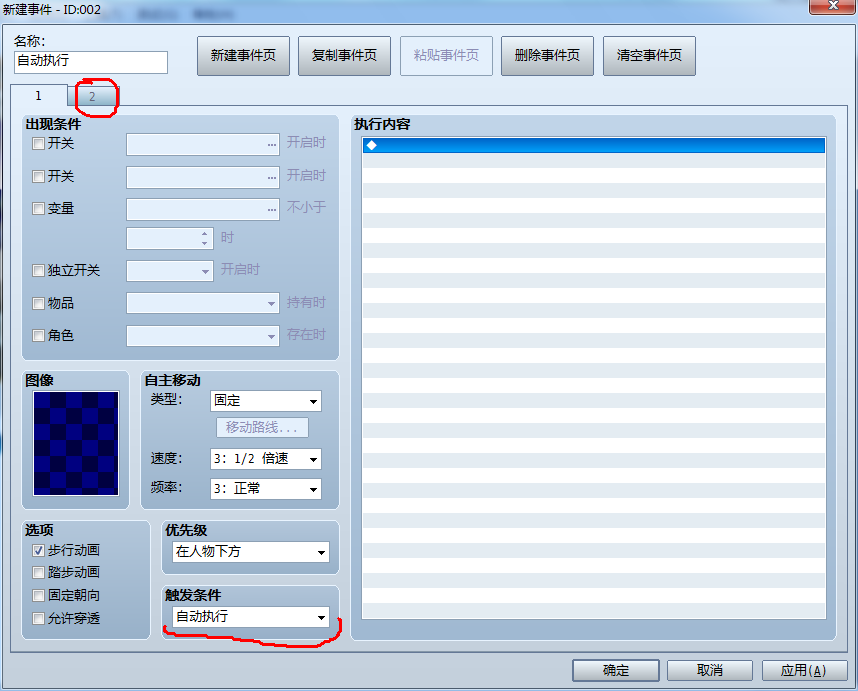Select the highlighted ◆ row in 执行内容

(x=594, y=145)
